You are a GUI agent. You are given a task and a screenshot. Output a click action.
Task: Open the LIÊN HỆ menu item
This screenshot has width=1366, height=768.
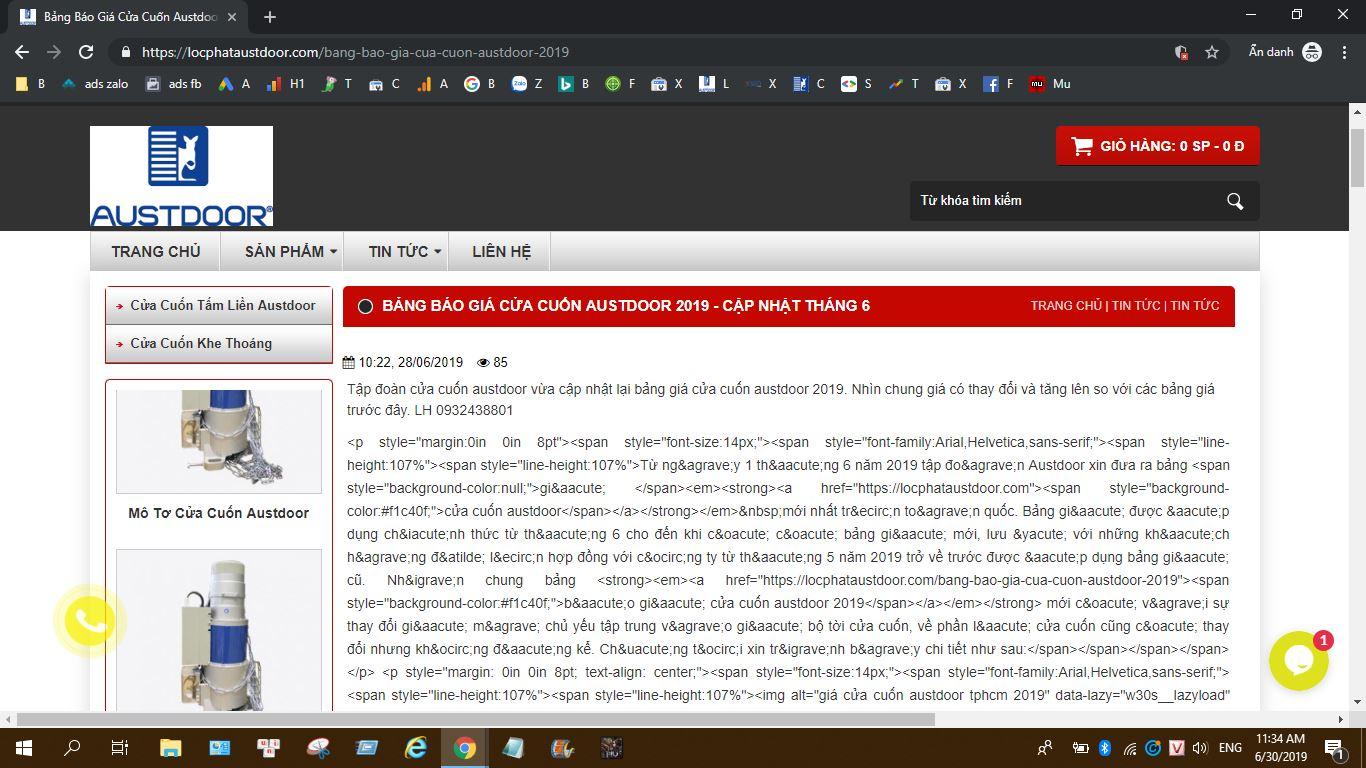coord(501,251)
